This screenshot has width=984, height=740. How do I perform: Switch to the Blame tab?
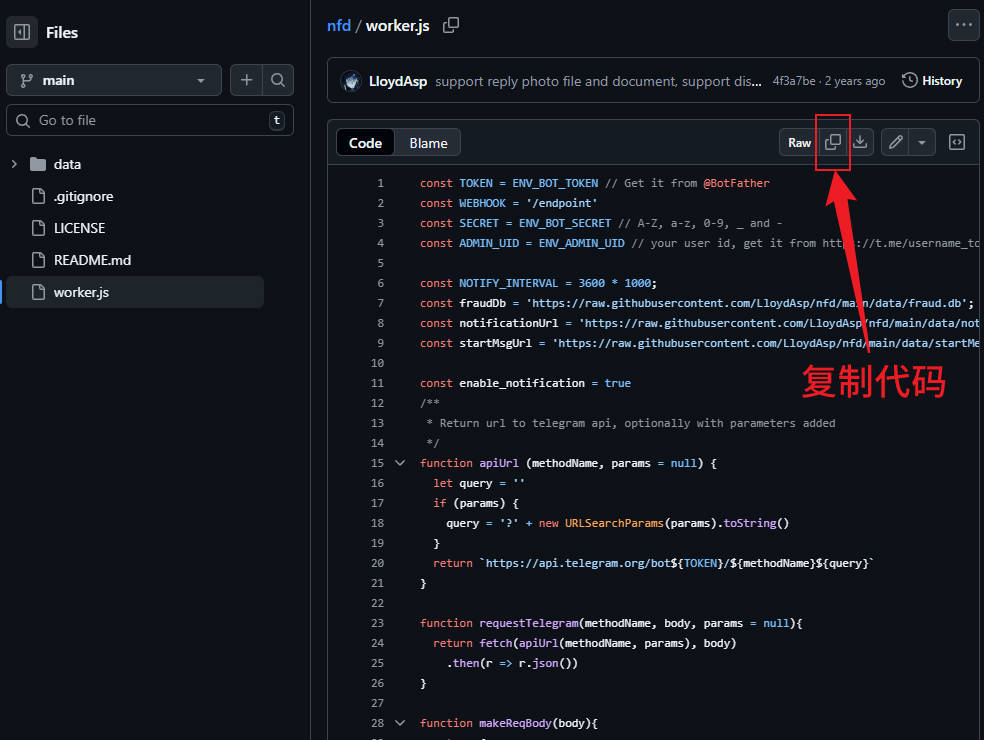(x=428, y=143)
